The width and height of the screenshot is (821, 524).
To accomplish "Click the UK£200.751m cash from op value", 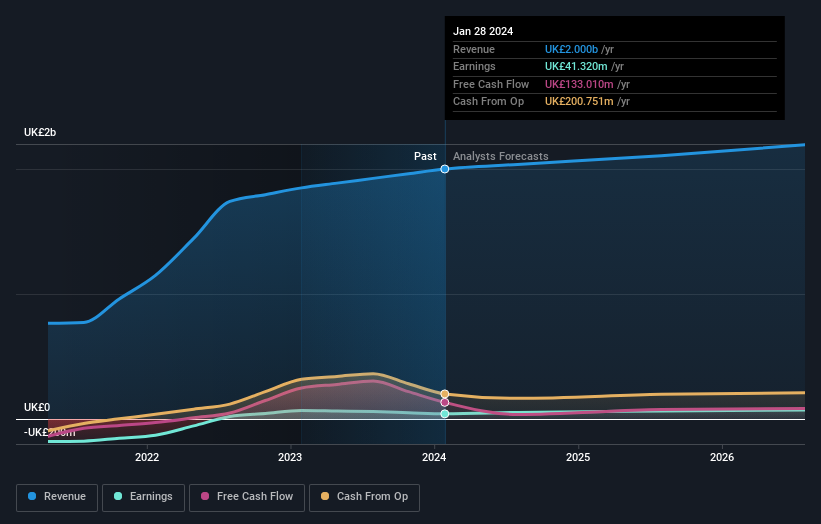I will click(x=579, y=102).
